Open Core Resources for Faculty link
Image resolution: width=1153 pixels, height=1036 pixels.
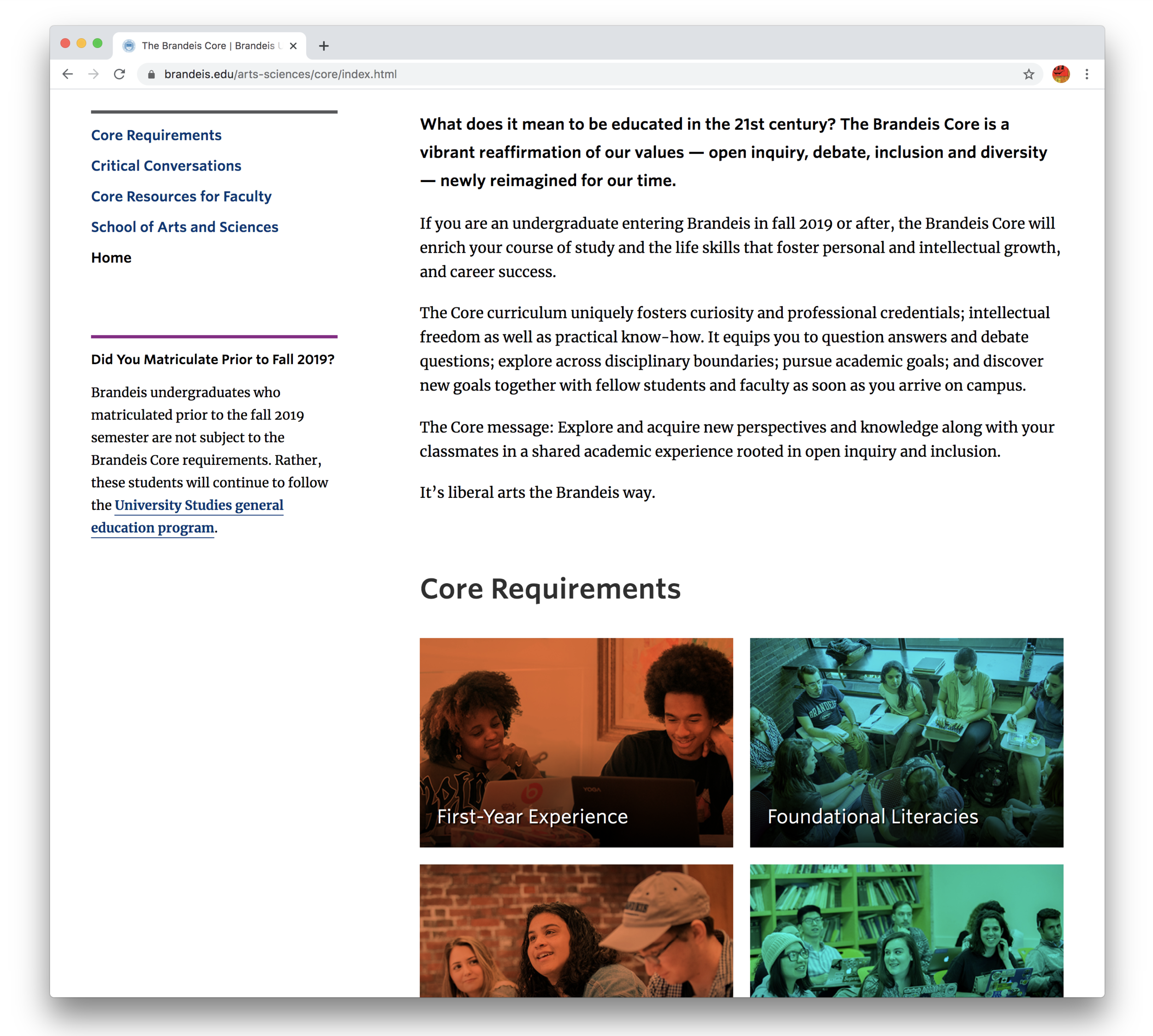pos(181,196)
